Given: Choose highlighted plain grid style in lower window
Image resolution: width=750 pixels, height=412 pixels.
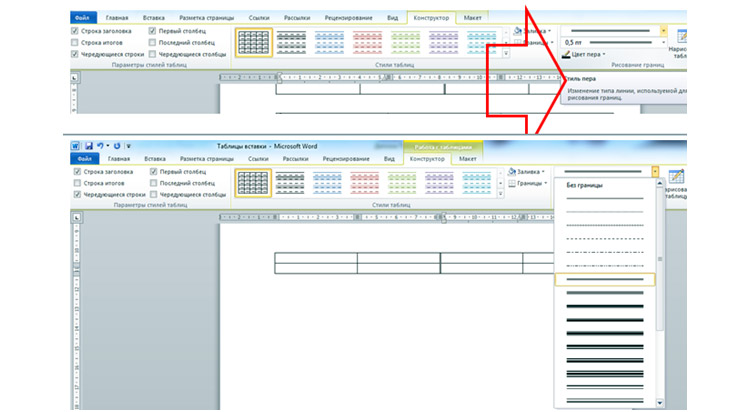Looking at the screenshot, I should [253, 183].
